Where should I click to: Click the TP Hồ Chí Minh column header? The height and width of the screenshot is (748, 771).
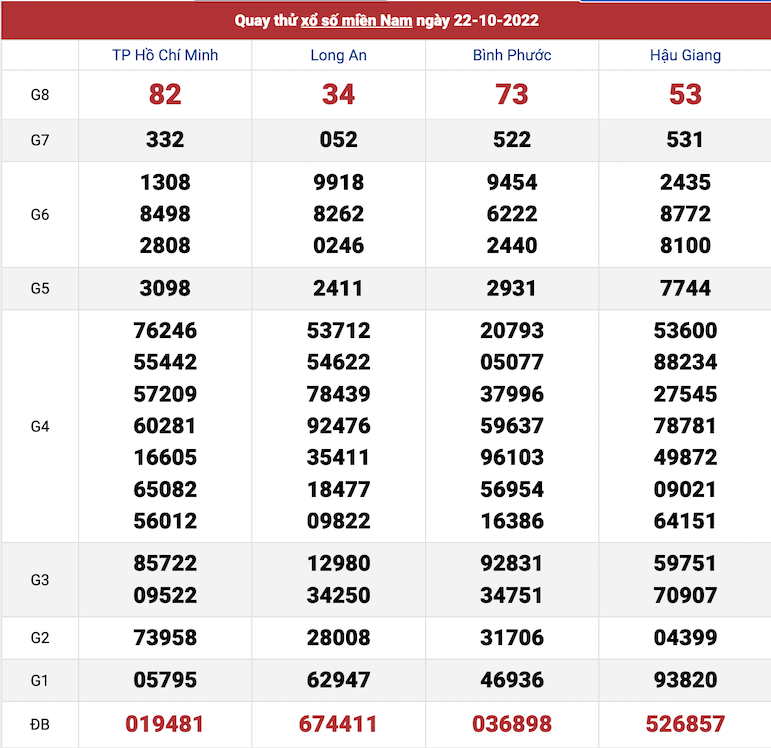click(165, 55)
